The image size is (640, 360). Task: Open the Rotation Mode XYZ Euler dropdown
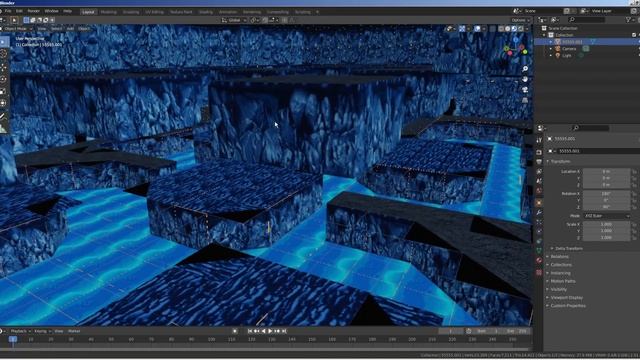(x=607, y=216)
